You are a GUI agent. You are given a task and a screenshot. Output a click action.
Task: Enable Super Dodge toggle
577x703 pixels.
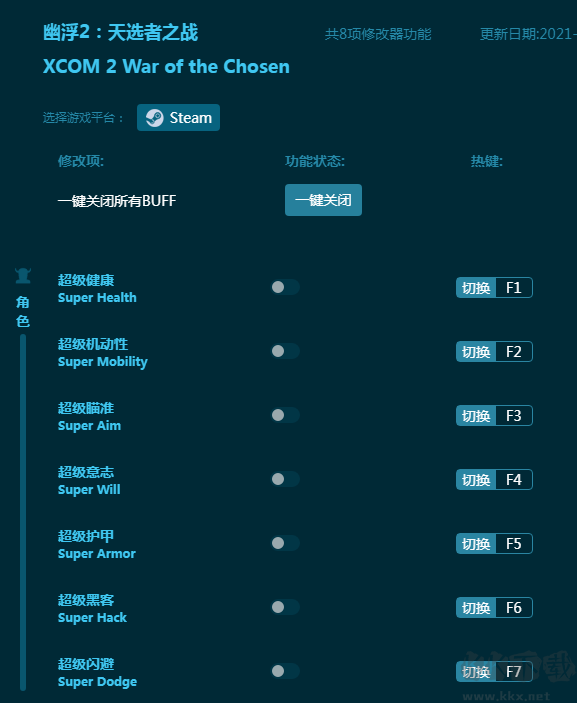click(x=285, y=671)
